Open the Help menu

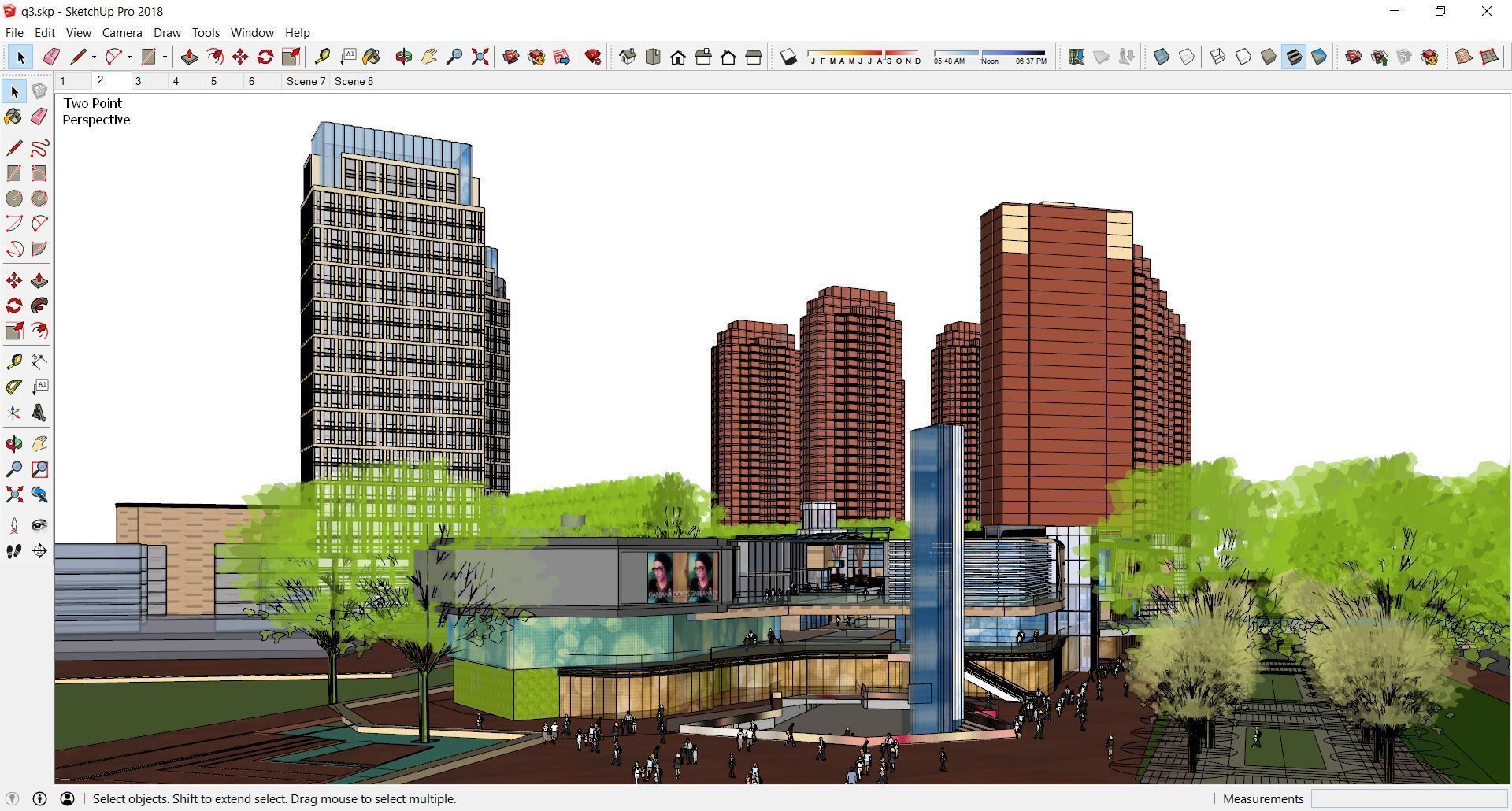pos(297,32)
